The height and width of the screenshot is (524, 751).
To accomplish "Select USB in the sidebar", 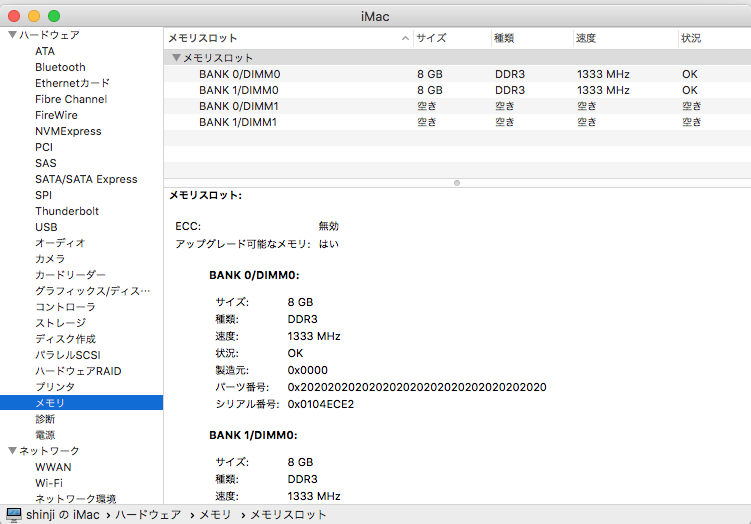I will [x=46, y=227].
